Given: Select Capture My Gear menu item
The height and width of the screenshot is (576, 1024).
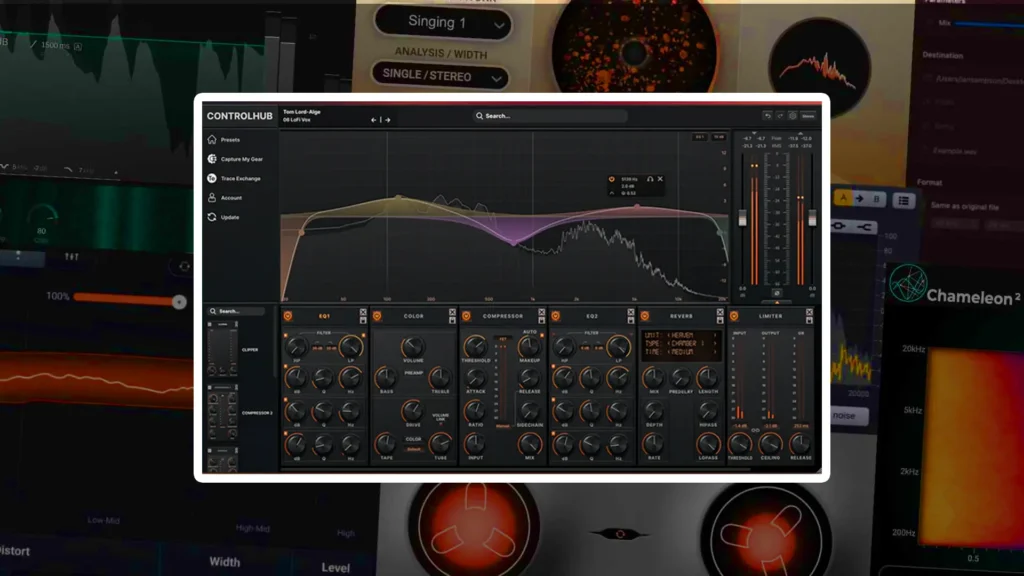Looking at the screenshot, I should 242,159.
